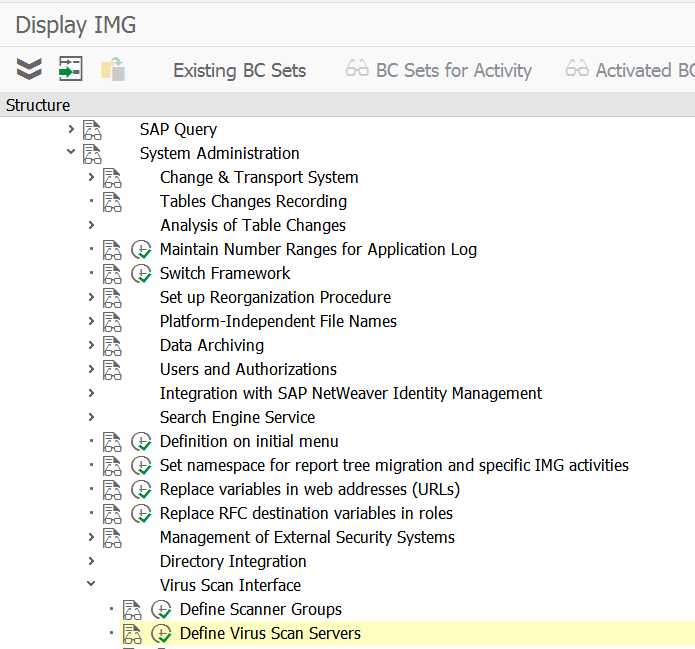Select the SAP Query tree row text
Image resolution: width=695 pixels, height=649 pixels.
pos(178,129)
